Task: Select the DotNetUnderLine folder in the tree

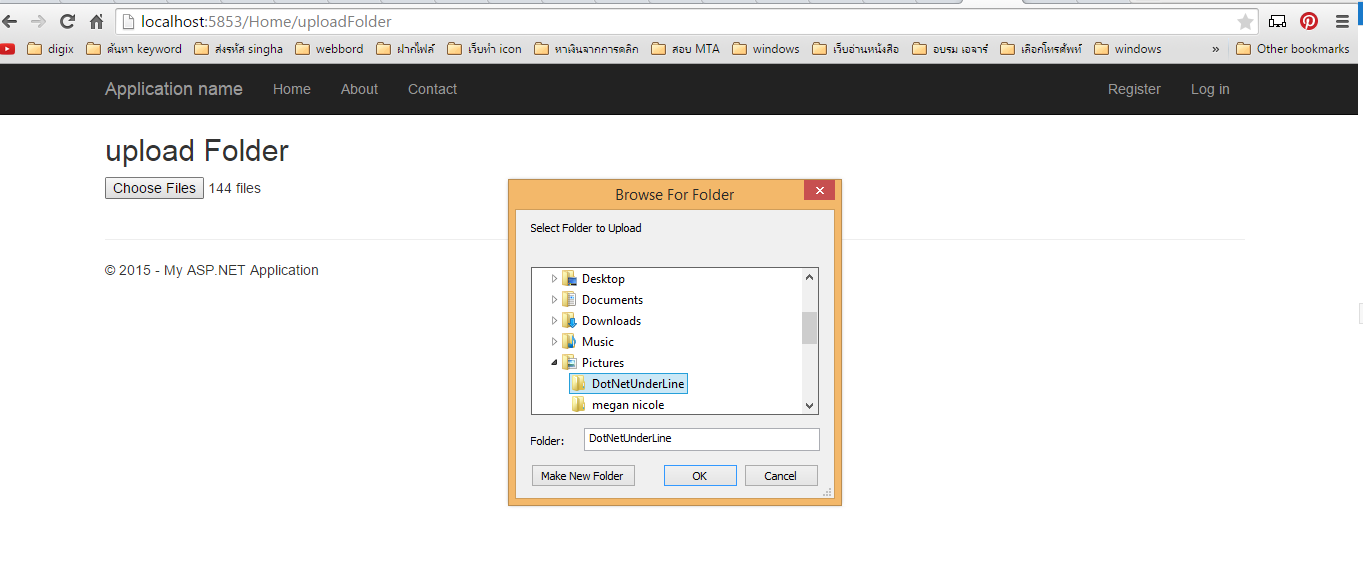Action: tap(636, 383)
